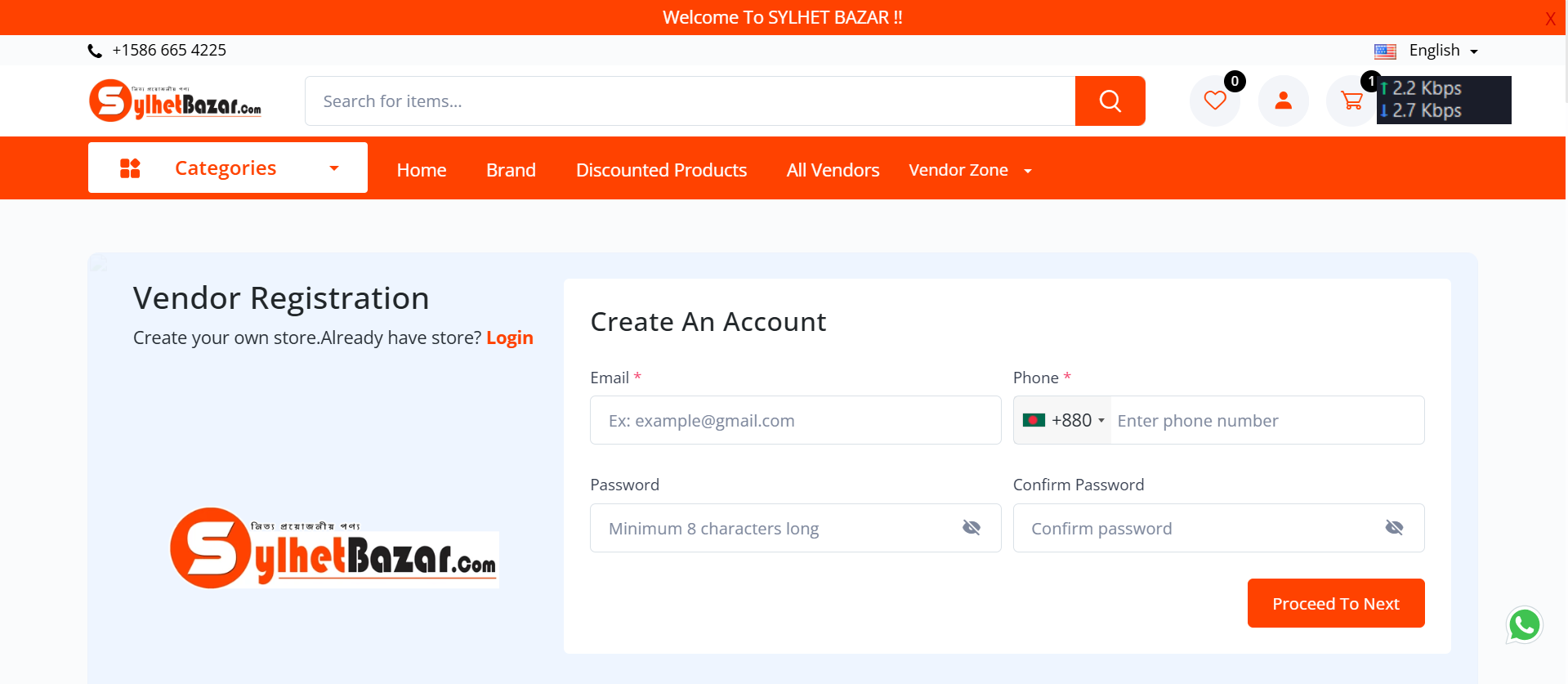This screenshot has height=684, width=1568.
Task: Click the Categories grid icon
Action: point(130,168)
